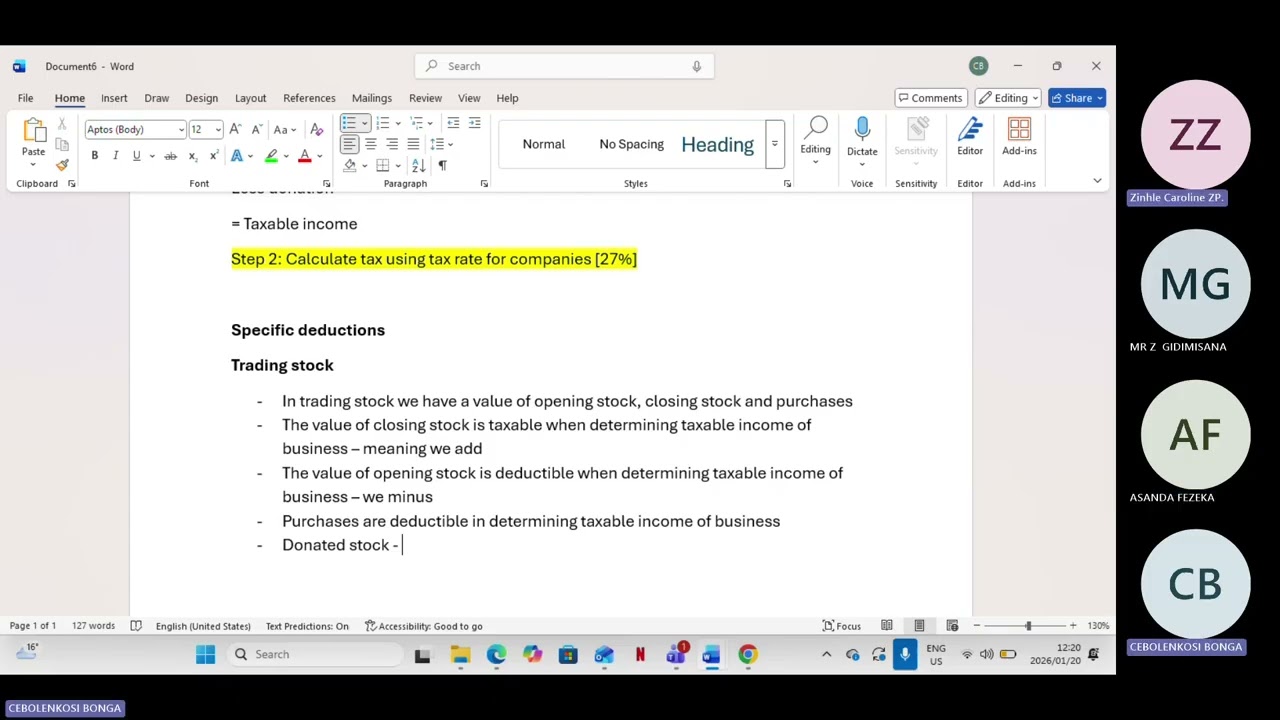This screenshot has height=720, width=1280.
Task: Open the Editing mode dropdown
Action: [x=1010, y=98]
